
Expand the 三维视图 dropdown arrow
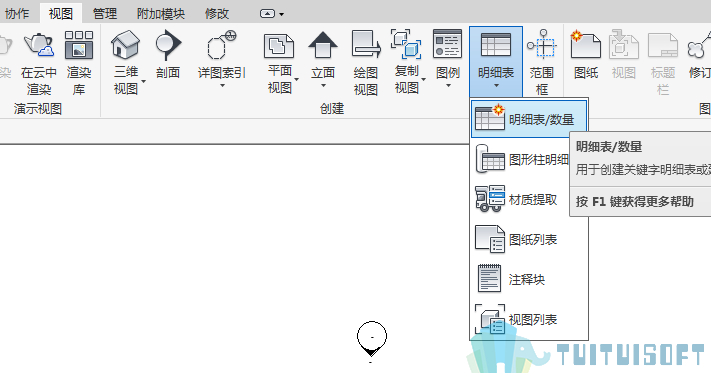(144, 81)
